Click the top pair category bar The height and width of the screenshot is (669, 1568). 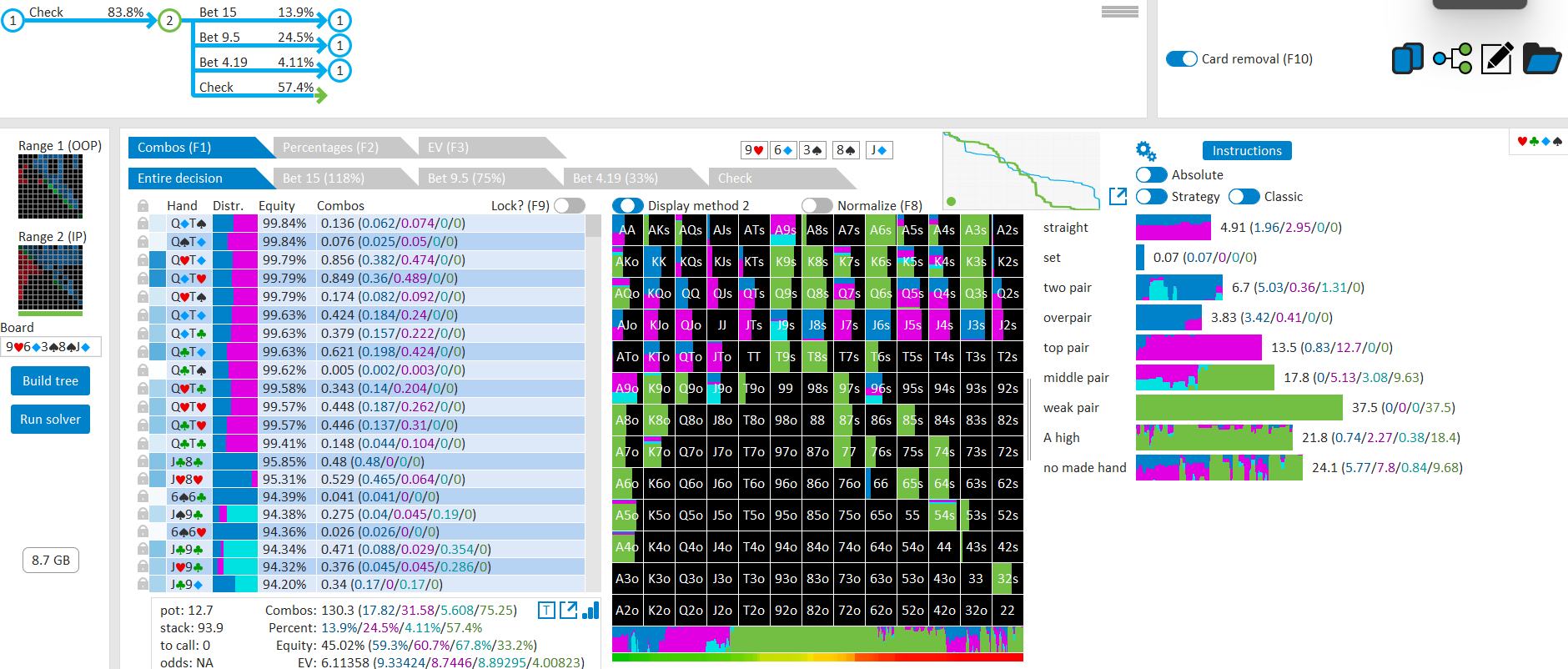coord(1199,347)
